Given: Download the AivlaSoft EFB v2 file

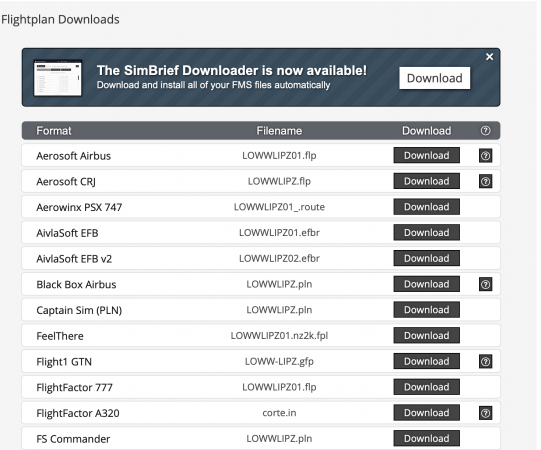Looking at the screenshot, I should pyautogui.click(x=427, y=258).
